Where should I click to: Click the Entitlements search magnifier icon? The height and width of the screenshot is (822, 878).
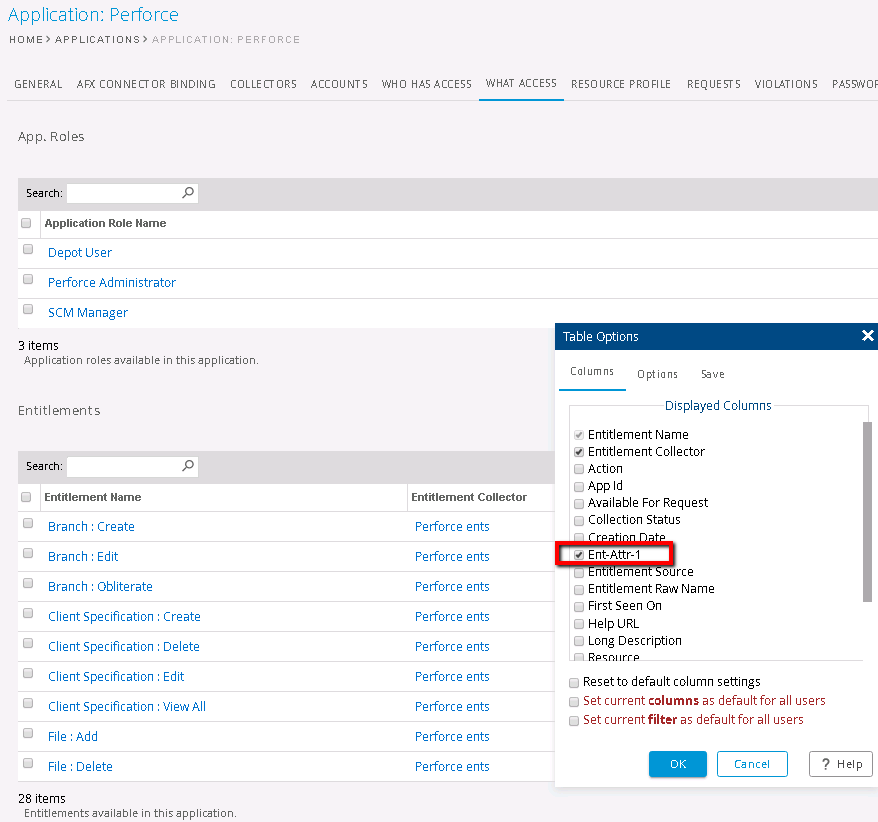188,466
